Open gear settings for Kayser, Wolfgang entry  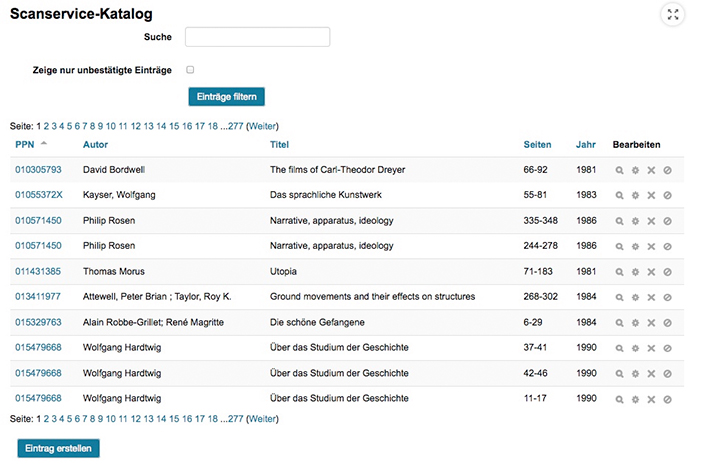[x=635, y=195]
